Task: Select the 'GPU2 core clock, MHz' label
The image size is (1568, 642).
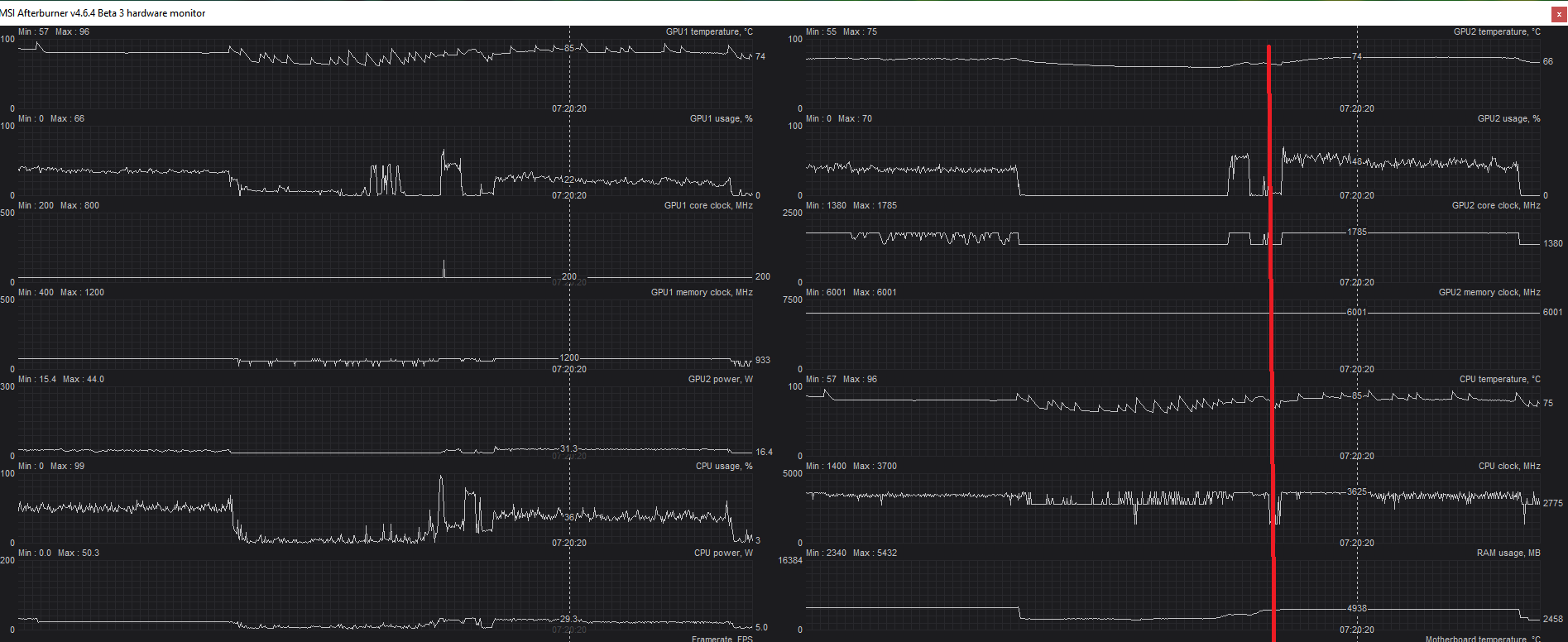Action: coord(1496,205)
